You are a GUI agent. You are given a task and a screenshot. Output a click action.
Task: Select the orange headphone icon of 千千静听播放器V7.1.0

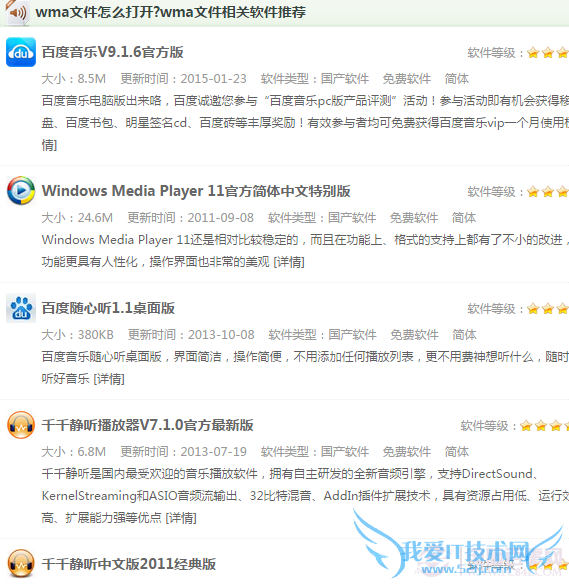[x=21, y=425]
